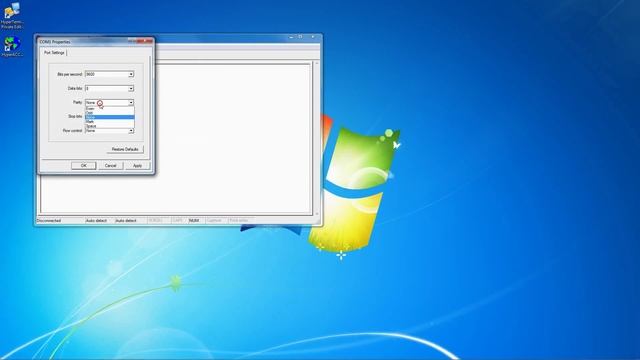Open the Flow control dropdown

pyautogui.click(x=109, y=131)
